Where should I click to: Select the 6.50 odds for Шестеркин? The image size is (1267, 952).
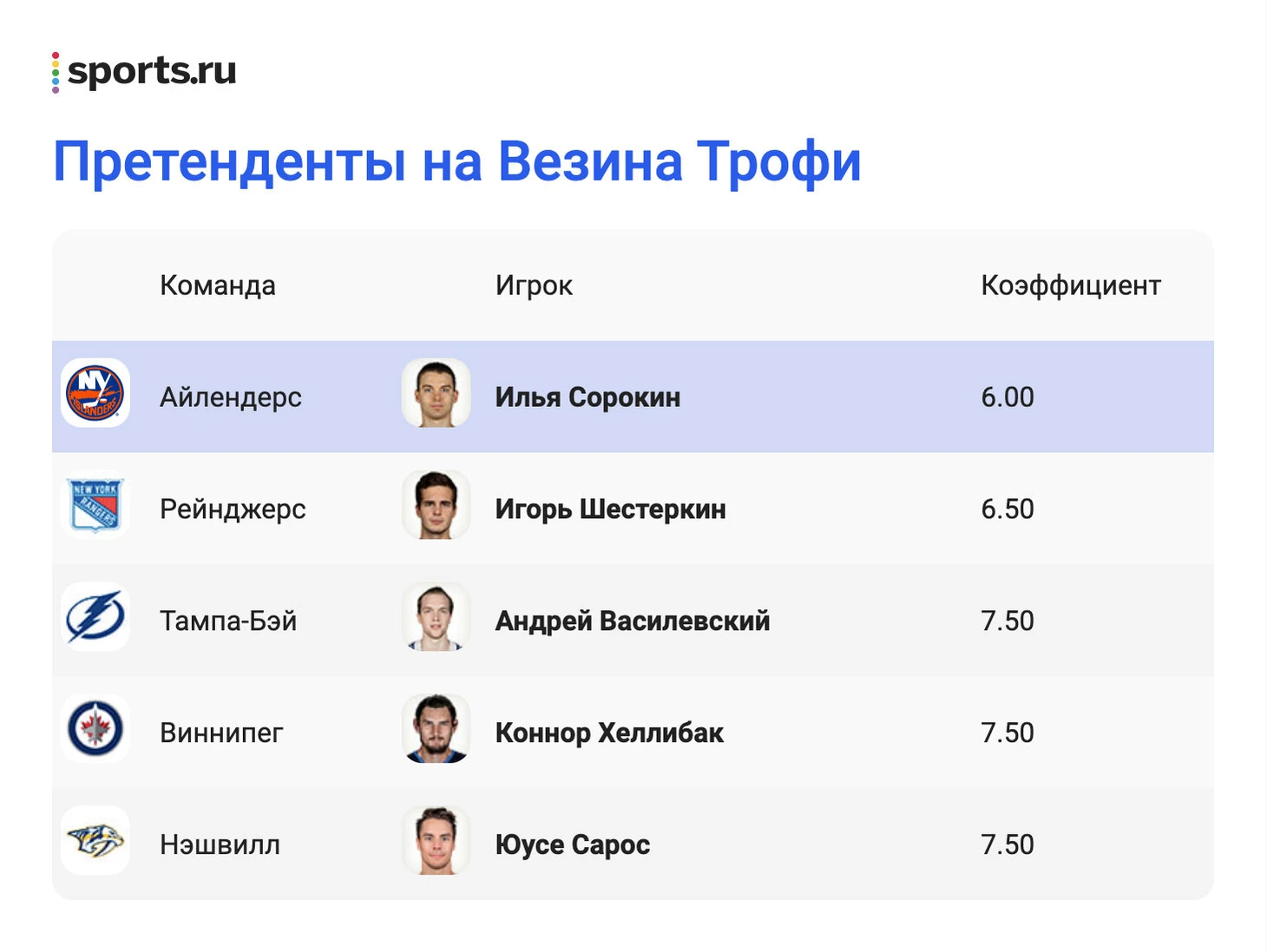1007,509
